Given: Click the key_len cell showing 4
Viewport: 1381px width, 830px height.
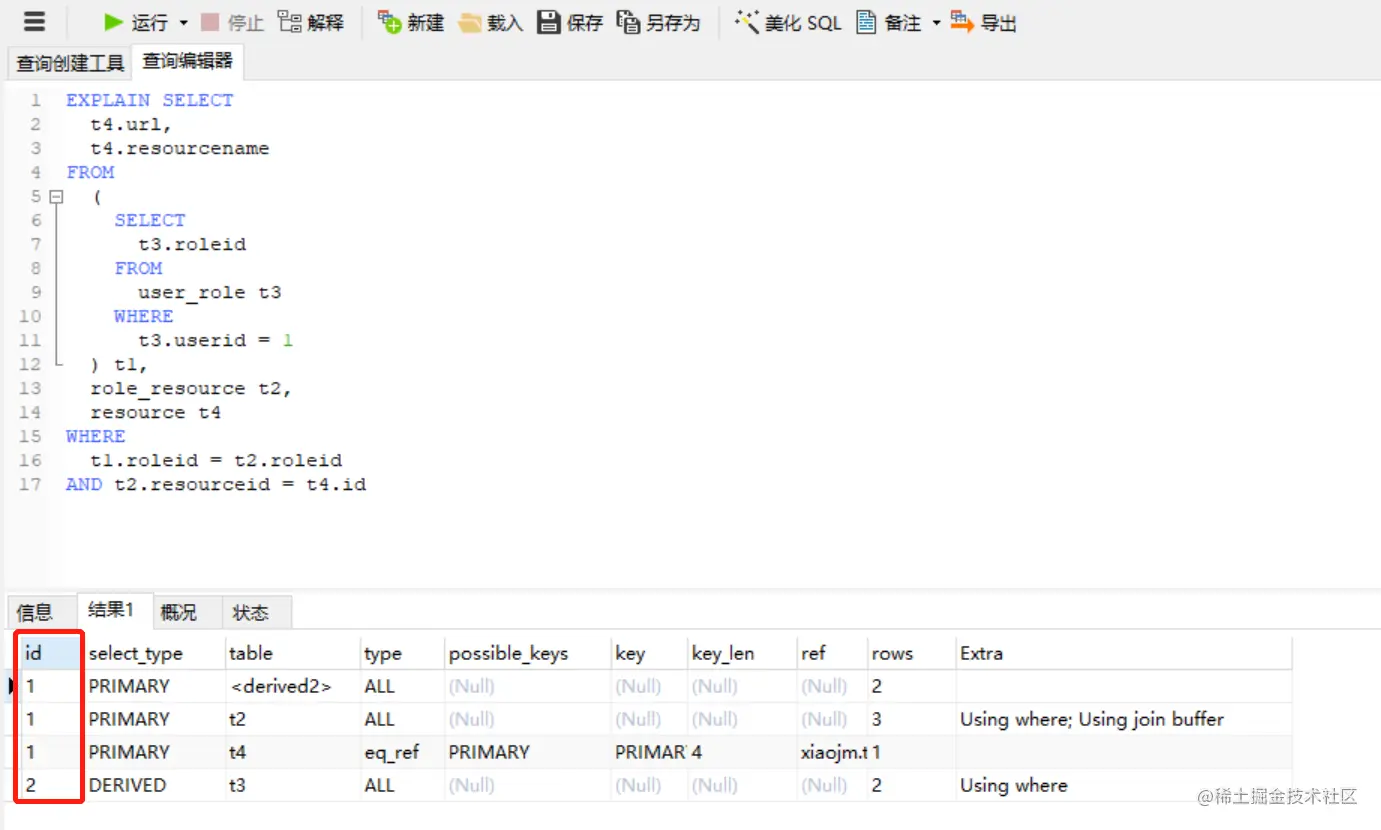Looking at the screenshot, I should 742,752.
